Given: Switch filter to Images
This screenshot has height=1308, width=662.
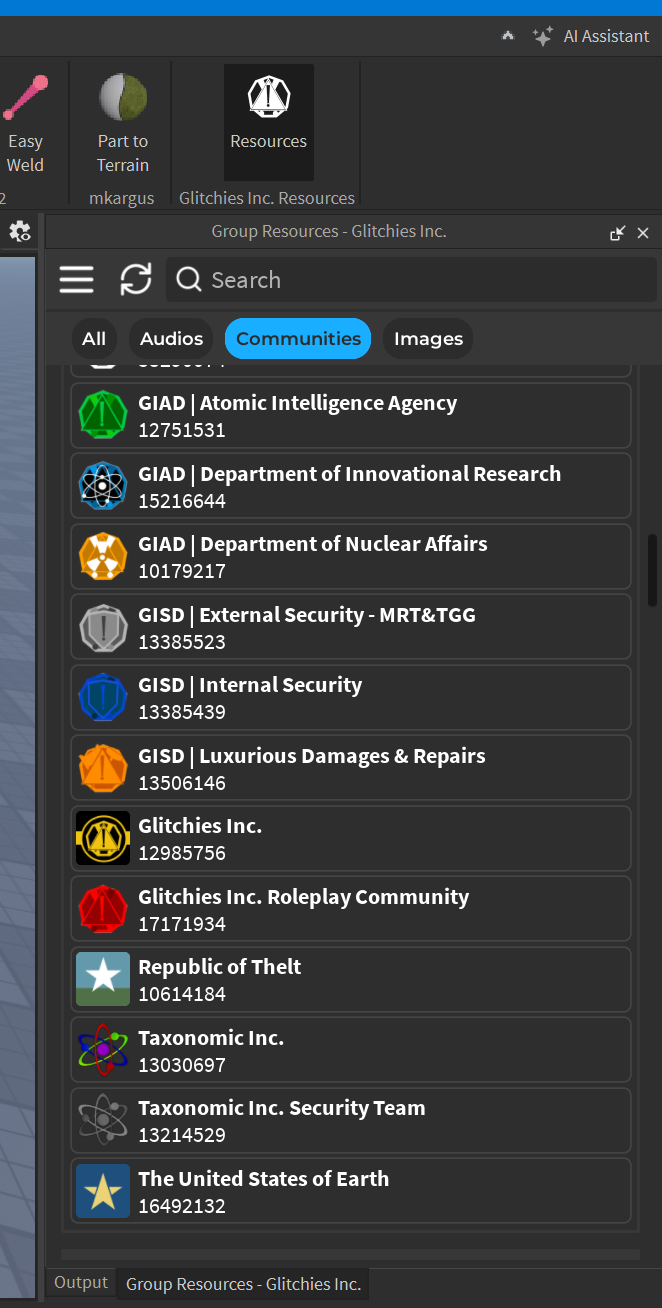Looking at the screenshot, I should pyautogui.click(x=428, y=339).
